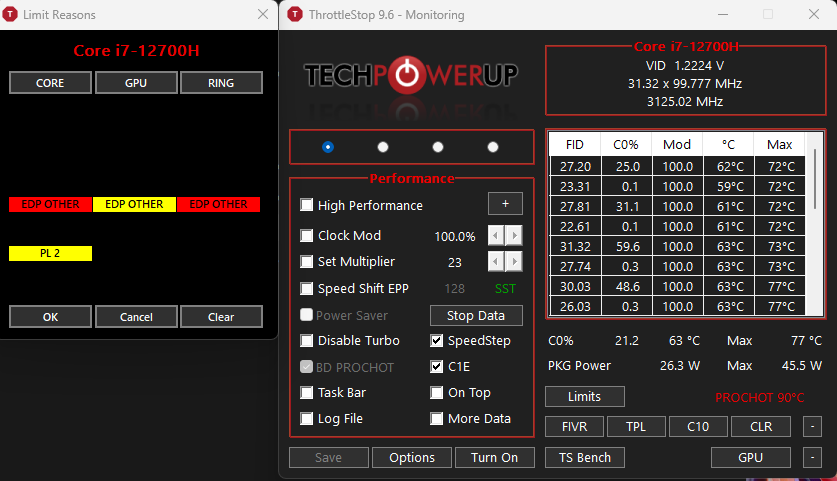This screenshot has width=837, height=481.
Task: Enable the Speed Shift EPP checkbox
Action: coord(306,289)
